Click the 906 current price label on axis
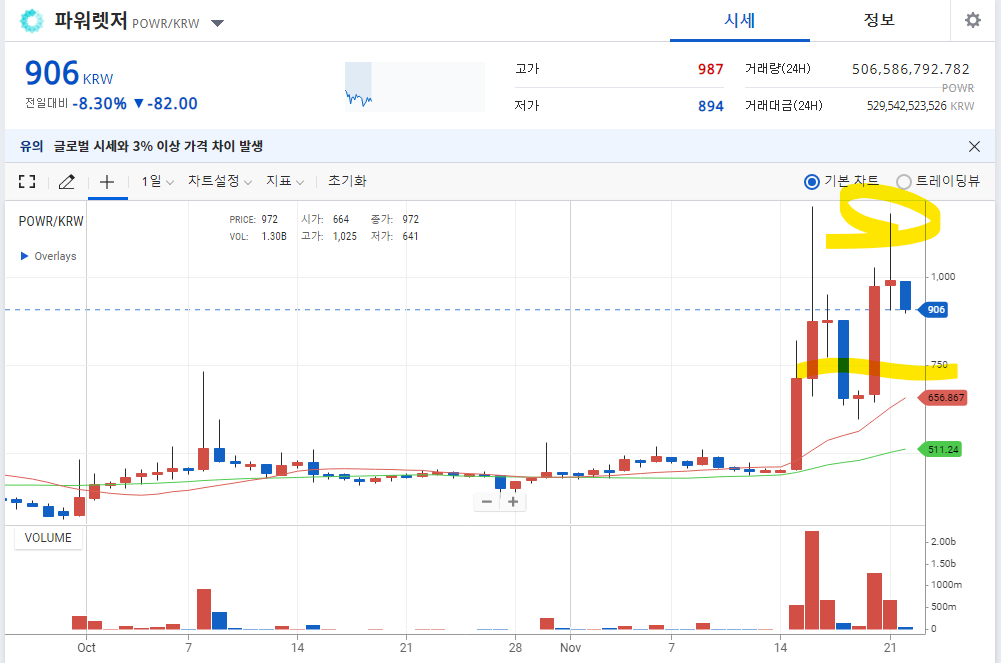 (x=933, y=310)
